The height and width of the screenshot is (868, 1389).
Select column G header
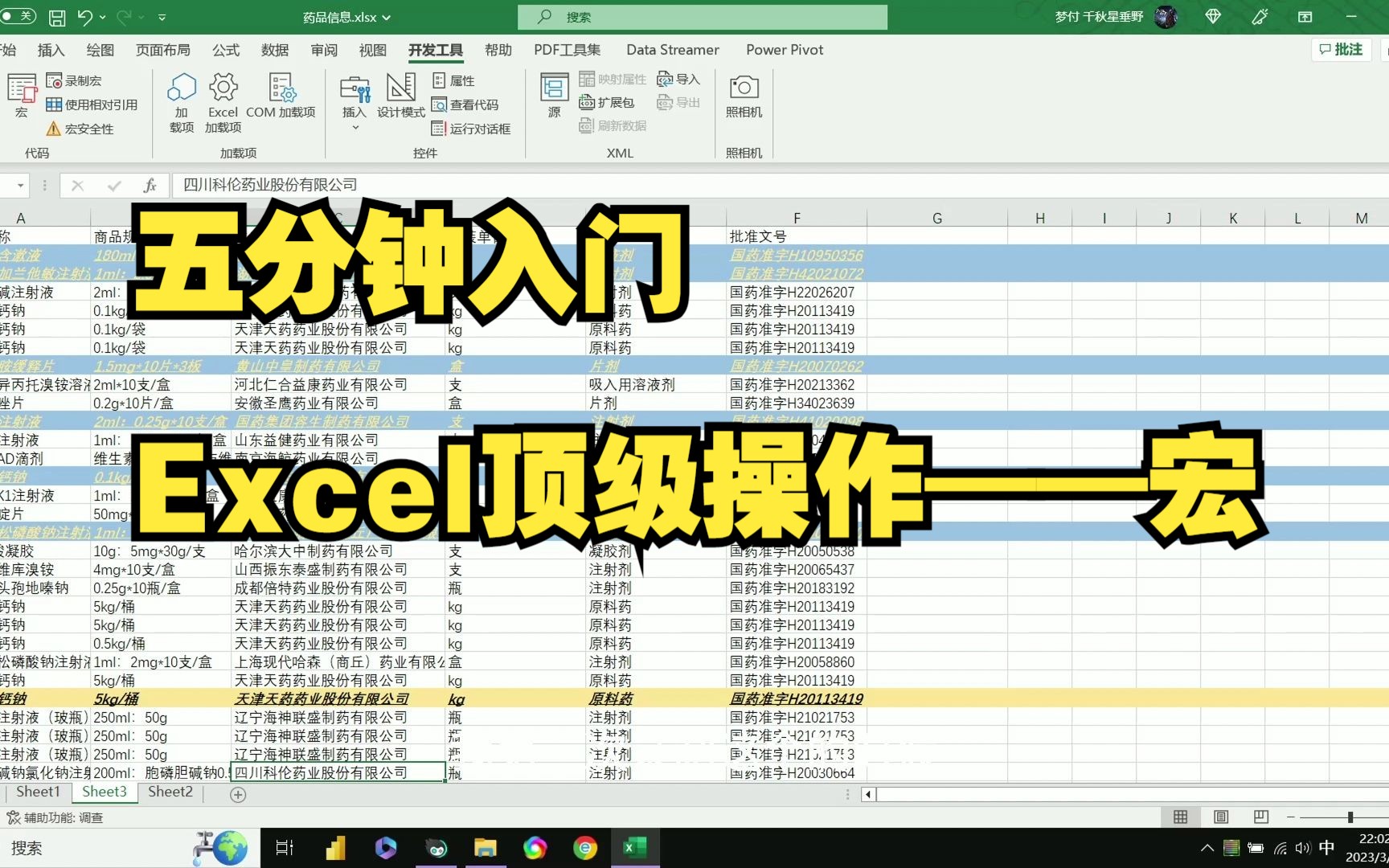point(937,218)
